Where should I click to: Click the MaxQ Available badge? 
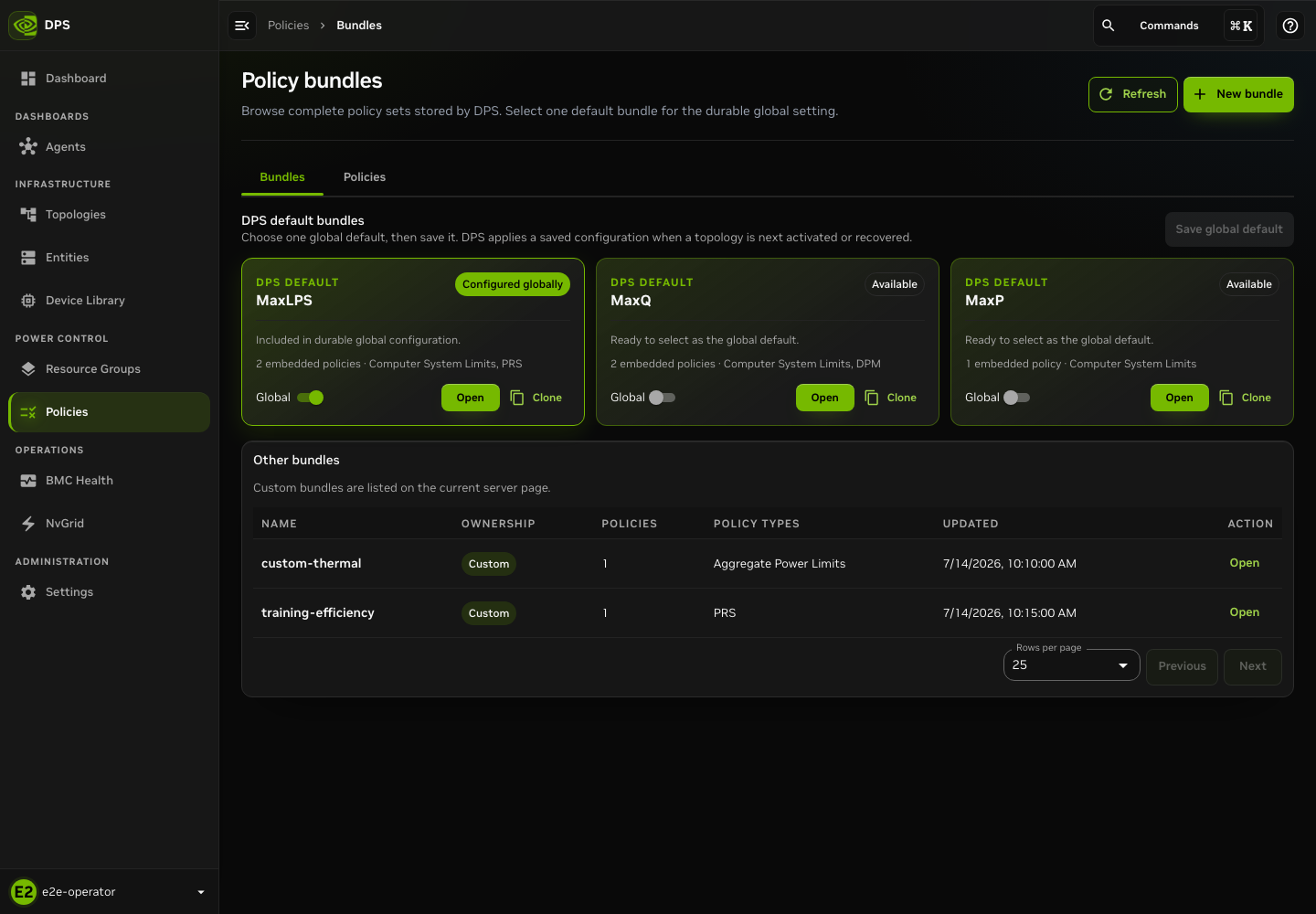tap(895, 284)
